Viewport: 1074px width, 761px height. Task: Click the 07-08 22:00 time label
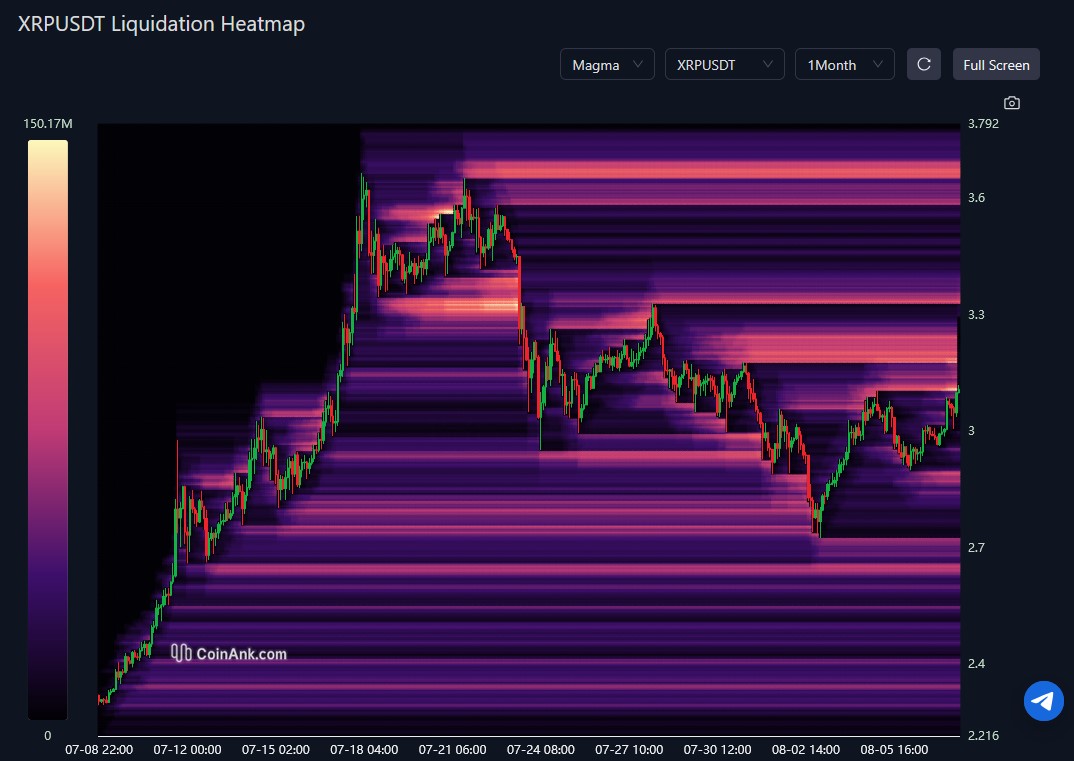(99, 749)
